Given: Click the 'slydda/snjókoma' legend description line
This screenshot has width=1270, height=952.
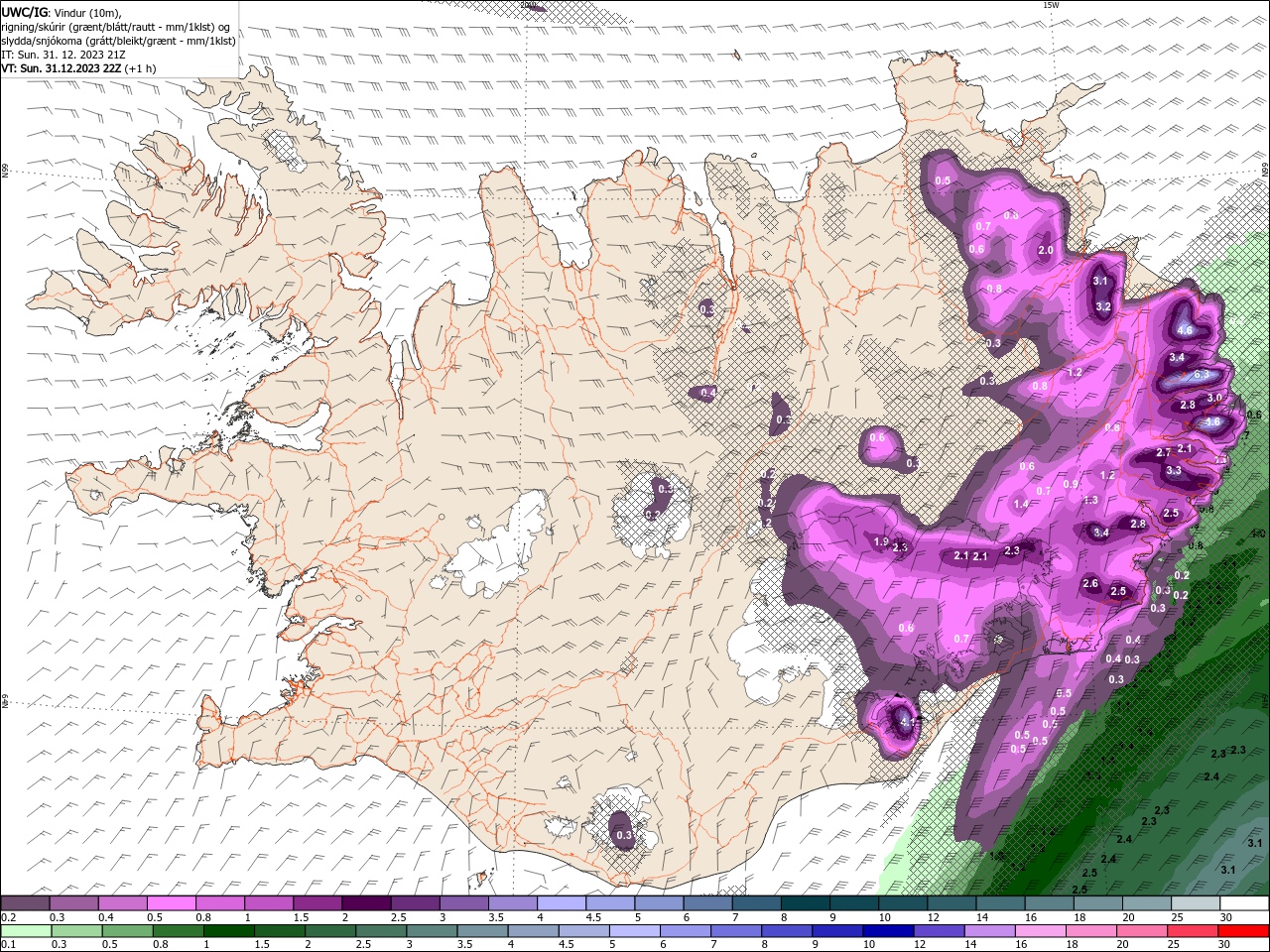Looking at the screenshot, I should click(x=118, y=41).
